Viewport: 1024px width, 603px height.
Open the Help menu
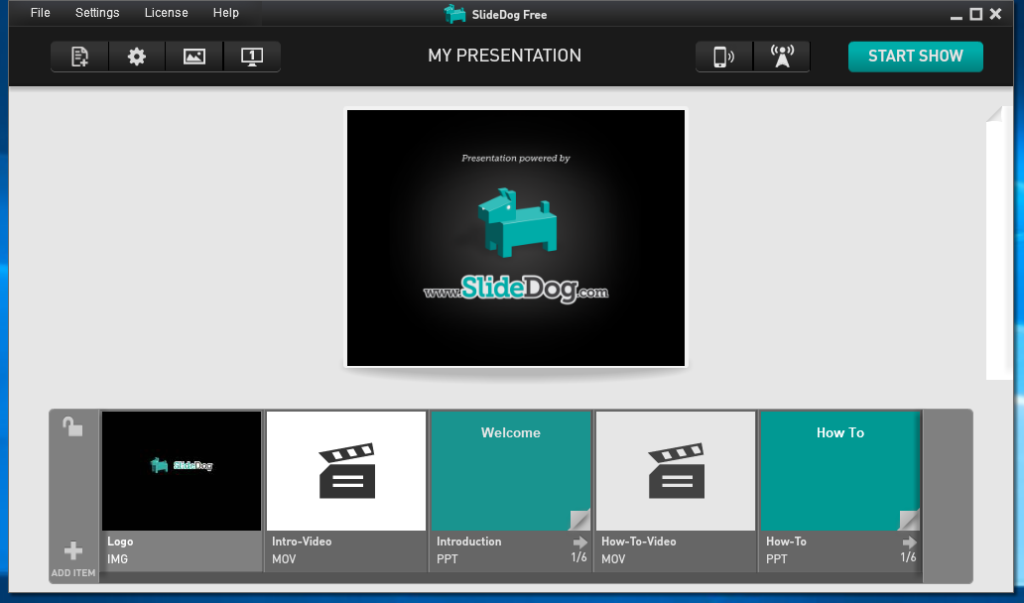click(225, 13)
